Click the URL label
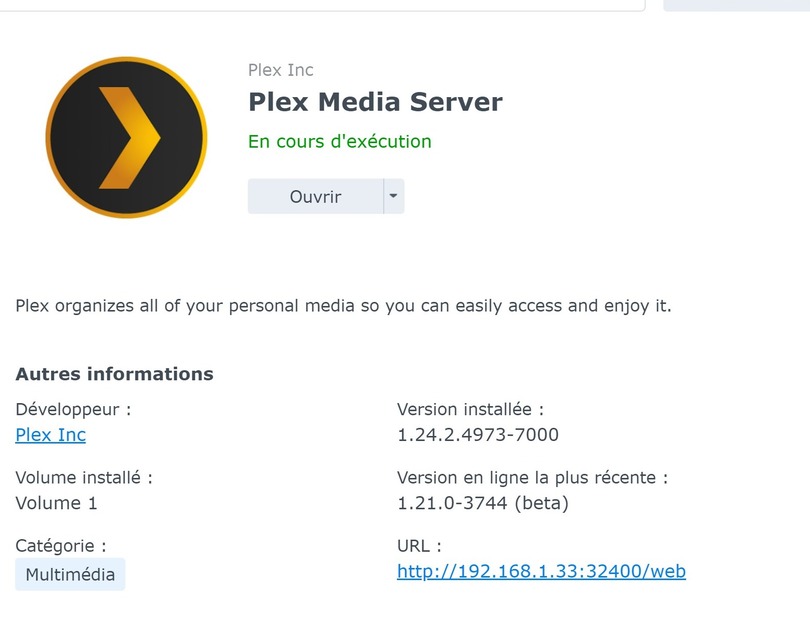The width and height of the screenshot is (810, 617). [419, 546]
